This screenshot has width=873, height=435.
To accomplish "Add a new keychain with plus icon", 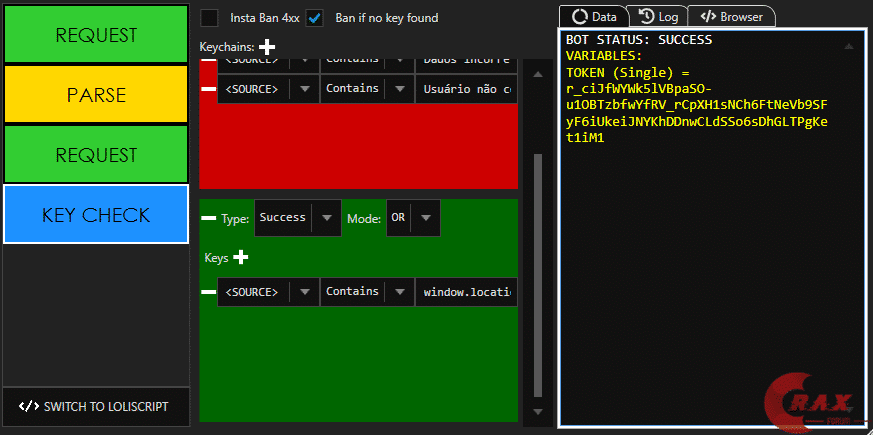I will point(267,46).
